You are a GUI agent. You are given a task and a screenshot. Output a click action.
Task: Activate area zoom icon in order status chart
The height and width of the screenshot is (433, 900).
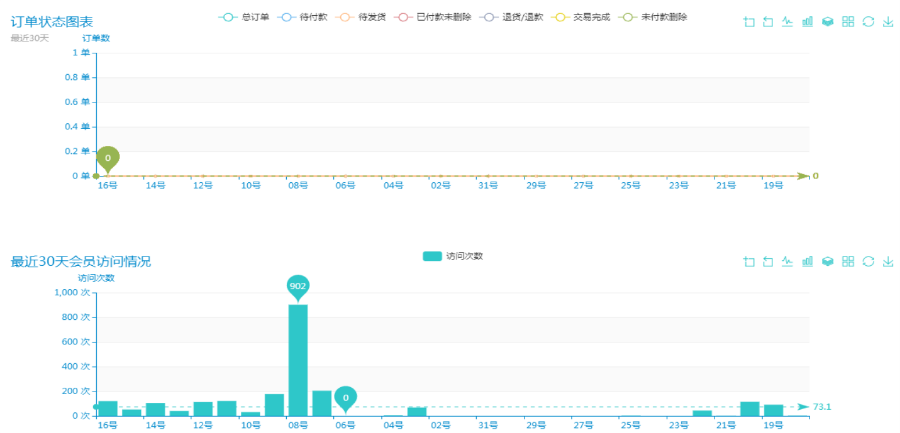[748, 22]
